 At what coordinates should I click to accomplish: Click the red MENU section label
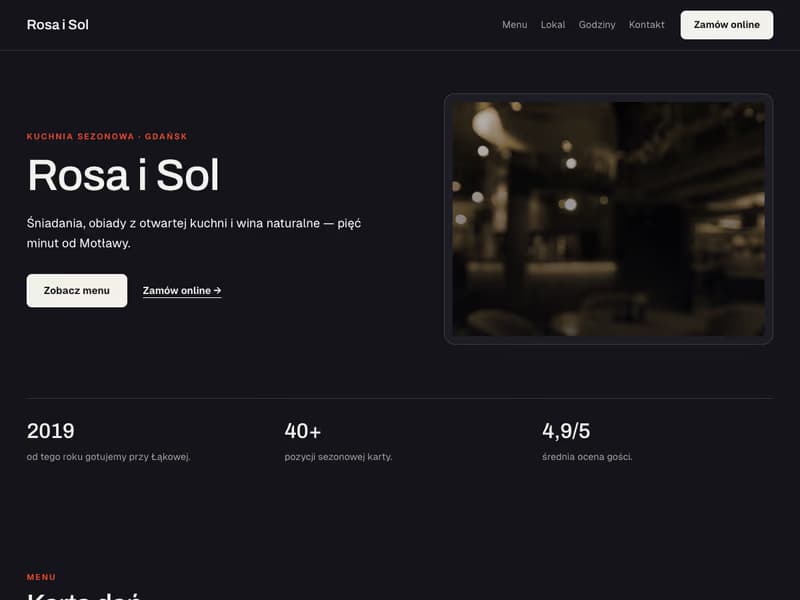(x=41, y=577)
